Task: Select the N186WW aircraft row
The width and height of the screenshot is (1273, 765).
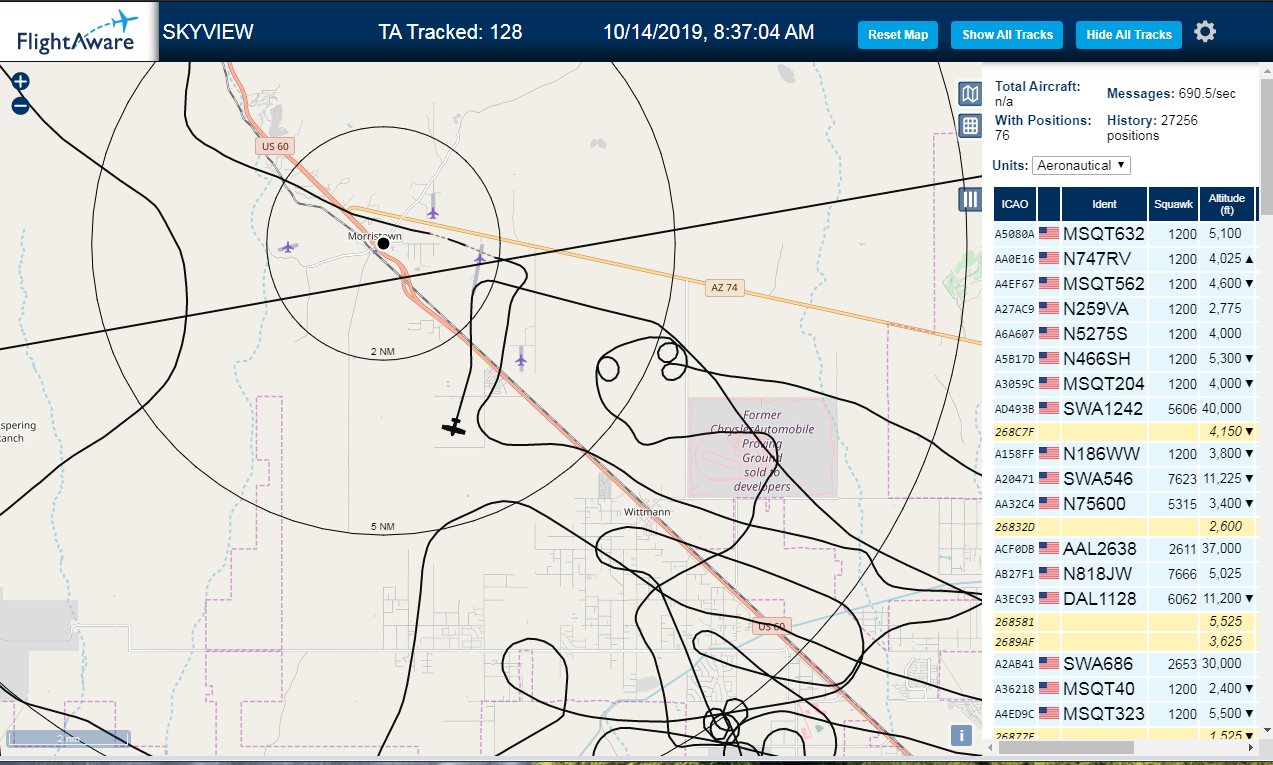Action: (1125, 454)
